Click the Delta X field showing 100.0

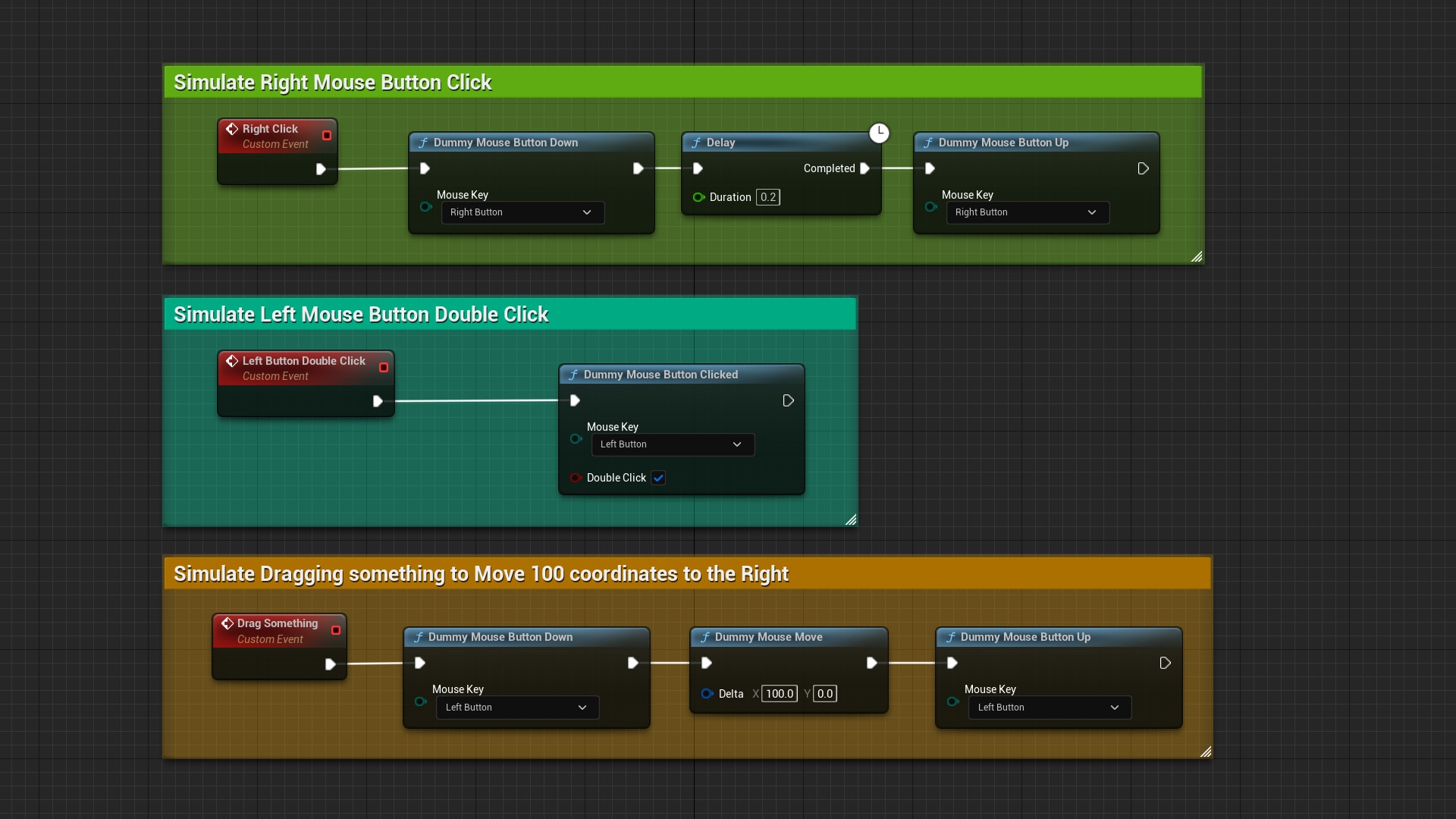[x=780, y=693]
